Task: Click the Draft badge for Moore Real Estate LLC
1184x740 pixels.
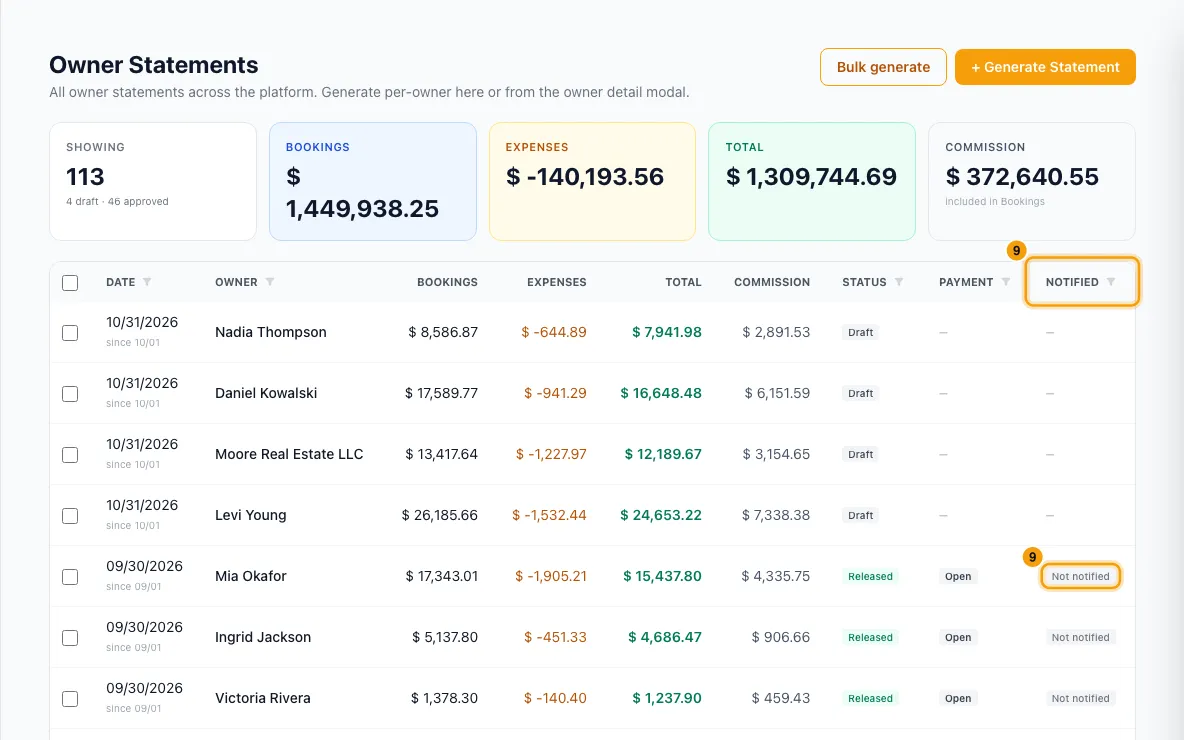Action: (860, 455)
